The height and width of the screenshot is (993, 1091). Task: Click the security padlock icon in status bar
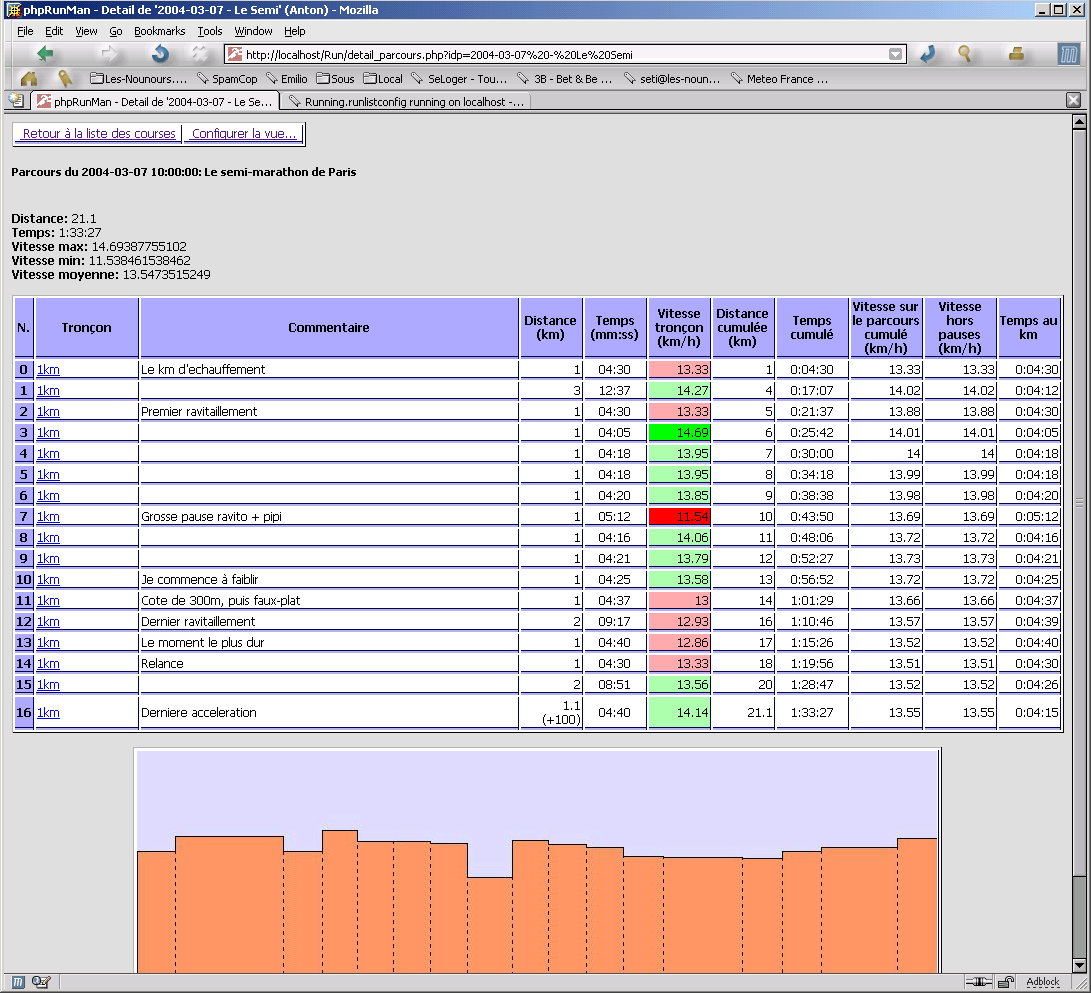point(1007,982)
